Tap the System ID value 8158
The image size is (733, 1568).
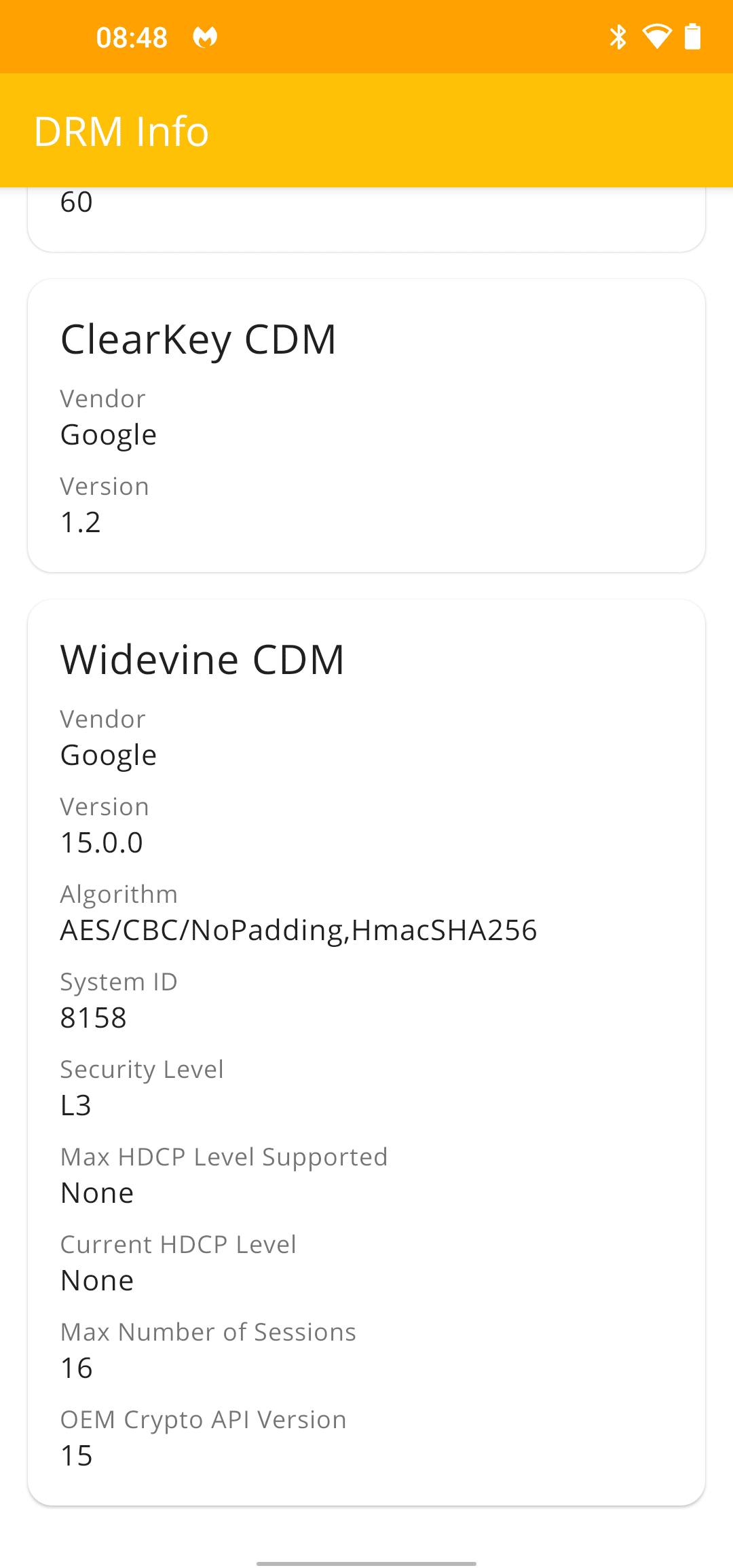tap(94, 1018)
